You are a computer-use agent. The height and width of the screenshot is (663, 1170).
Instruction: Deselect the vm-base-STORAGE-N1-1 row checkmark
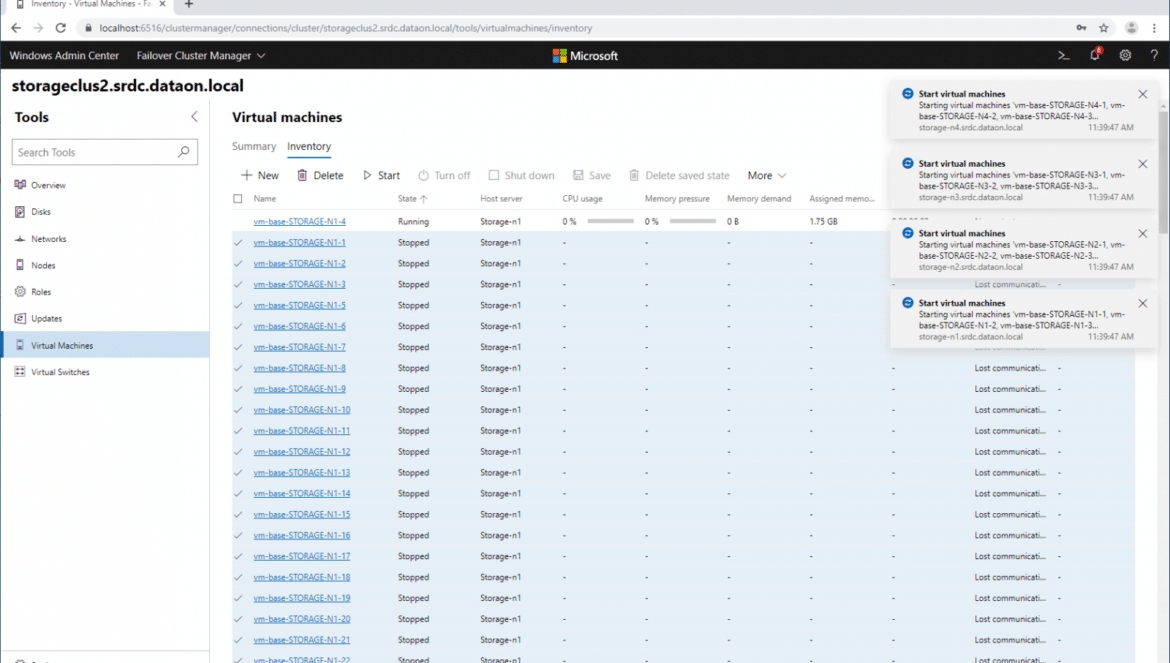(238, 242)
